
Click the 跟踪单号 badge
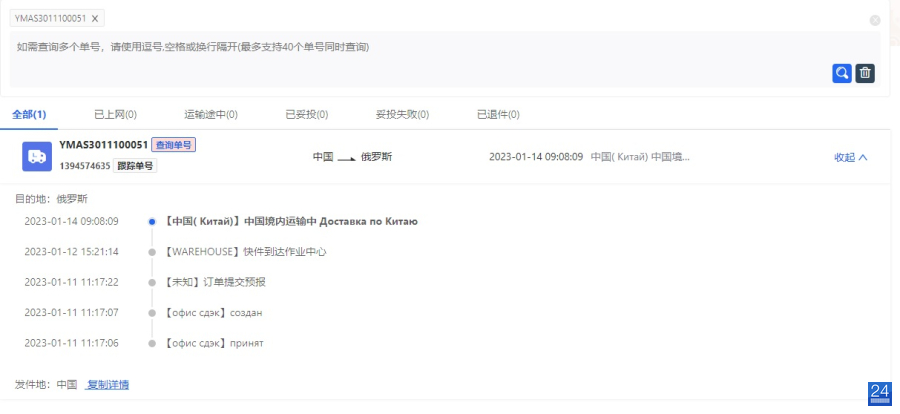(x=135, y=166)
